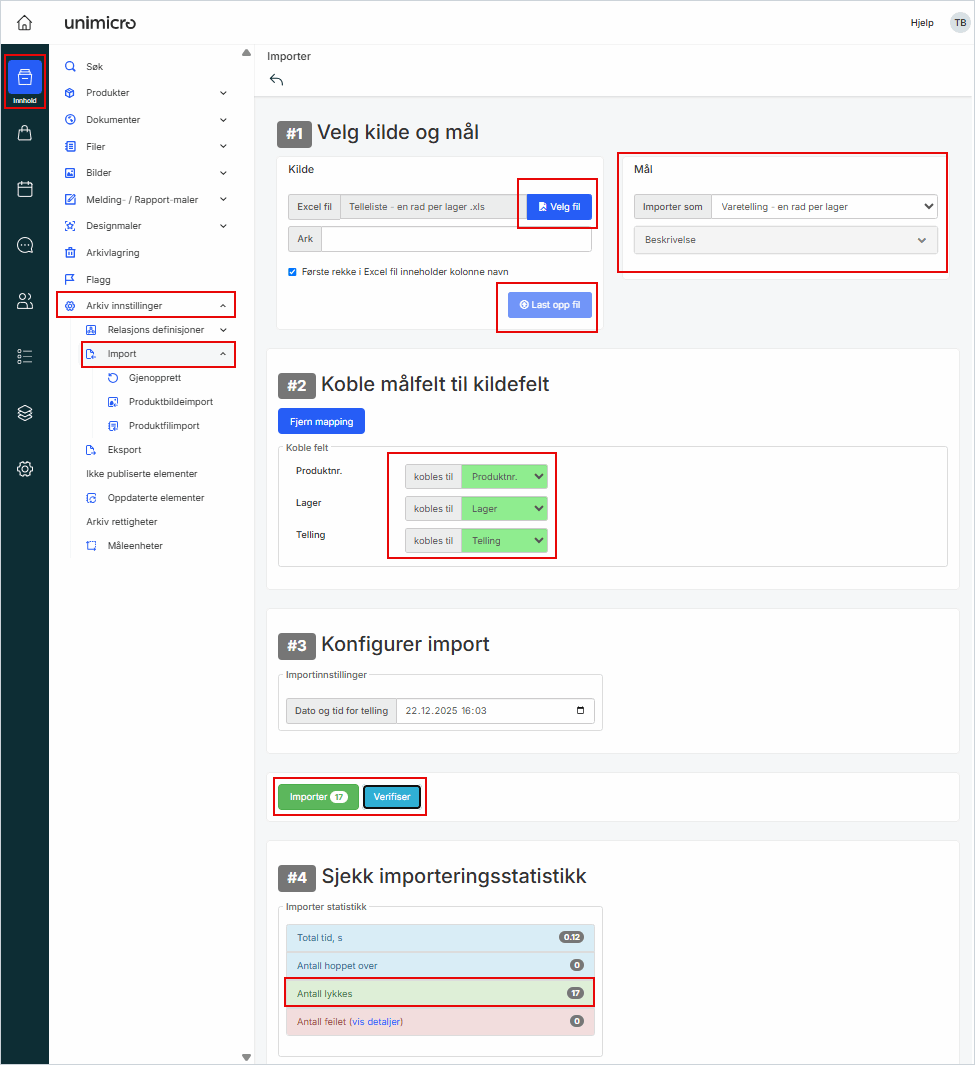Click the settings gear at the sidebar bottom
Screen dimensions: 975x1065
click(x=24, y=469)
